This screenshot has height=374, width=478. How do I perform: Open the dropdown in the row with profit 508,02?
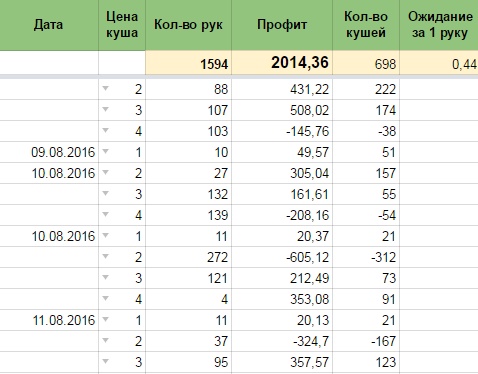[x=106, y=109]
